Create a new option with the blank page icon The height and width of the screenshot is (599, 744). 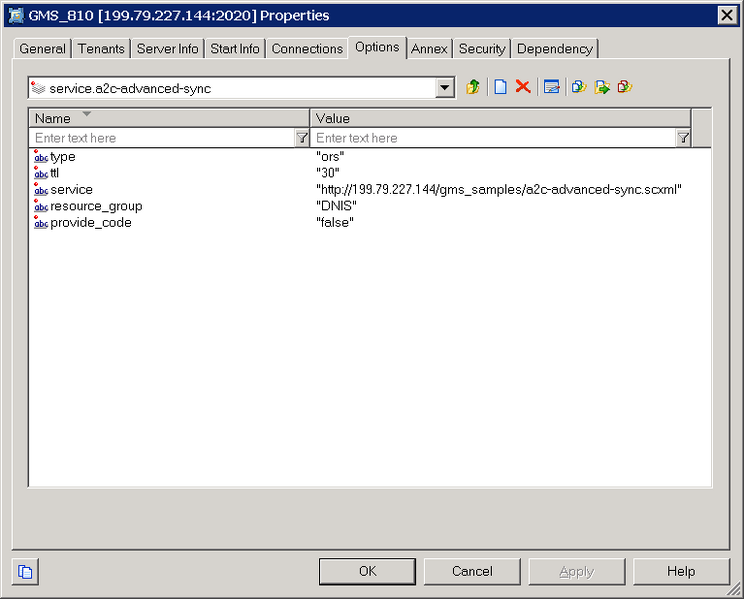click(500, 88)
